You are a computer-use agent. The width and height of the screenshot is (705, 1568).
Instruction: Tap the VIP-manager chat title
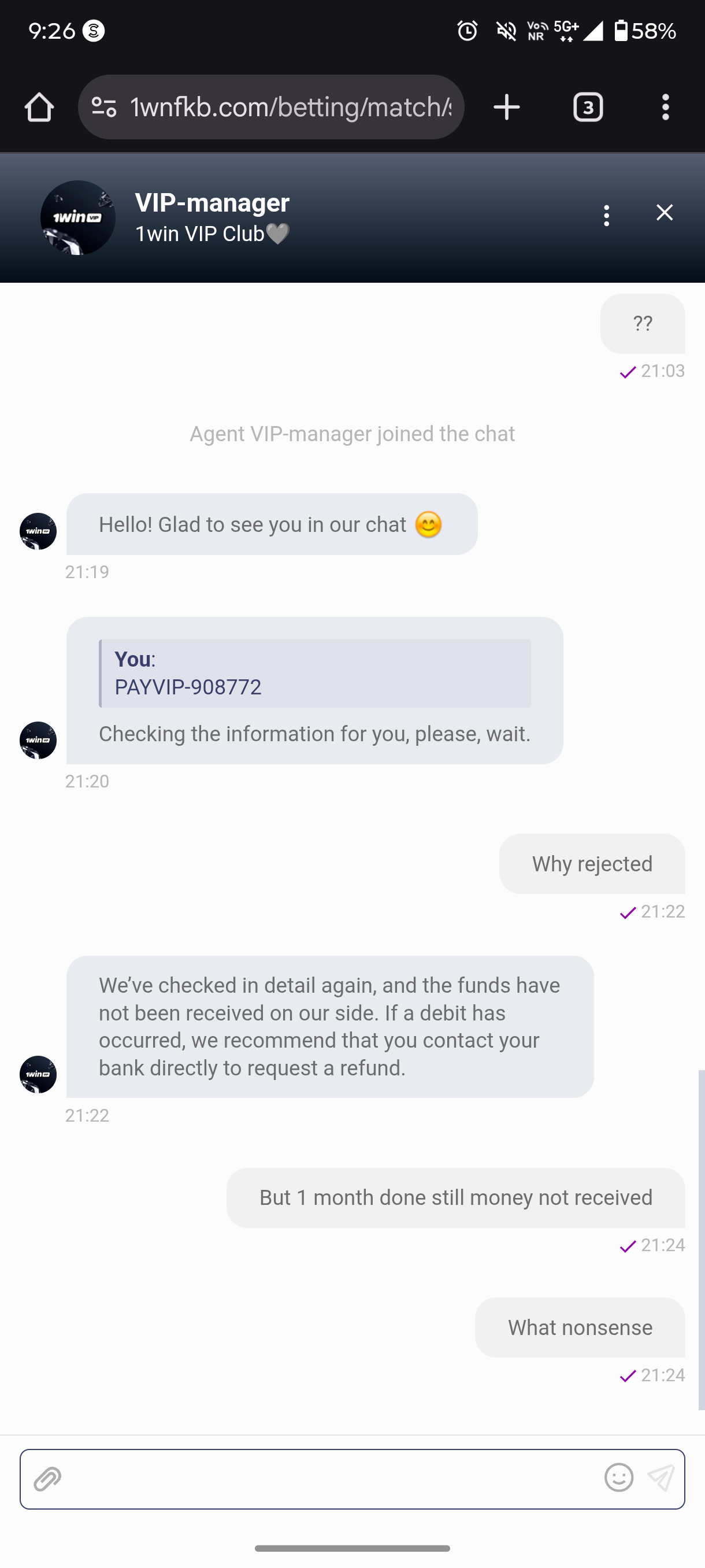click(x=212, y=203)
